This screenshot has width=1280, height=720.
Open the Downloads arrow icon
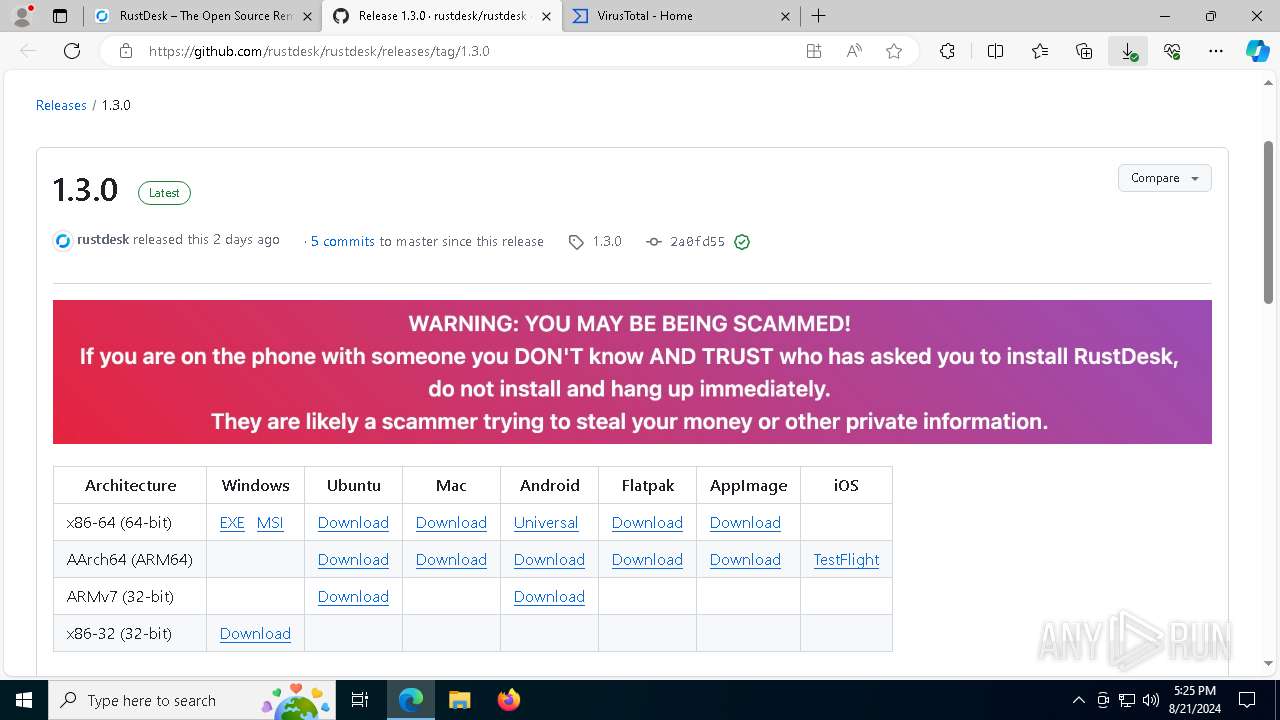coord(1128,51)
